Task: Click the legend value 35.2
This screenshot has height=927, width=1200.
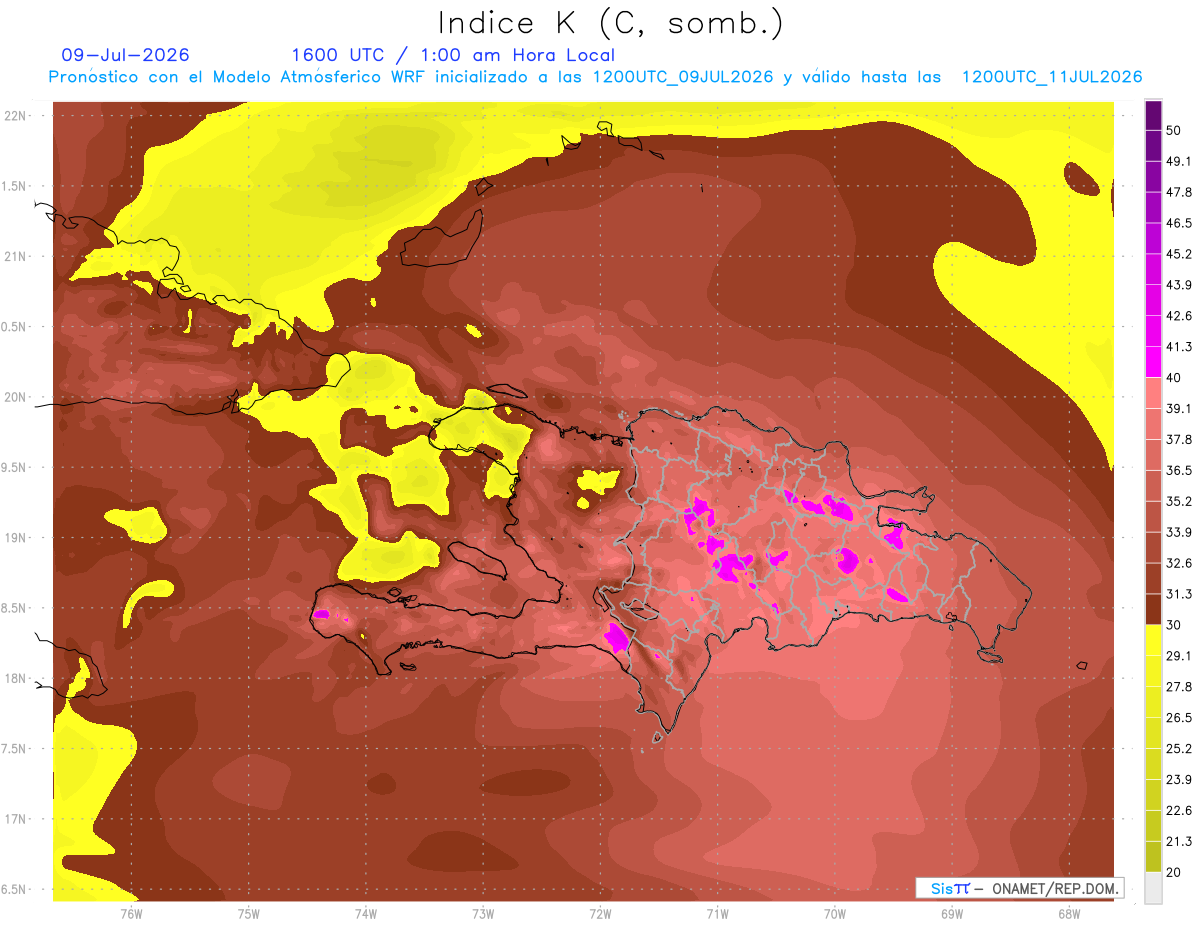Action: coord(1179,501)
